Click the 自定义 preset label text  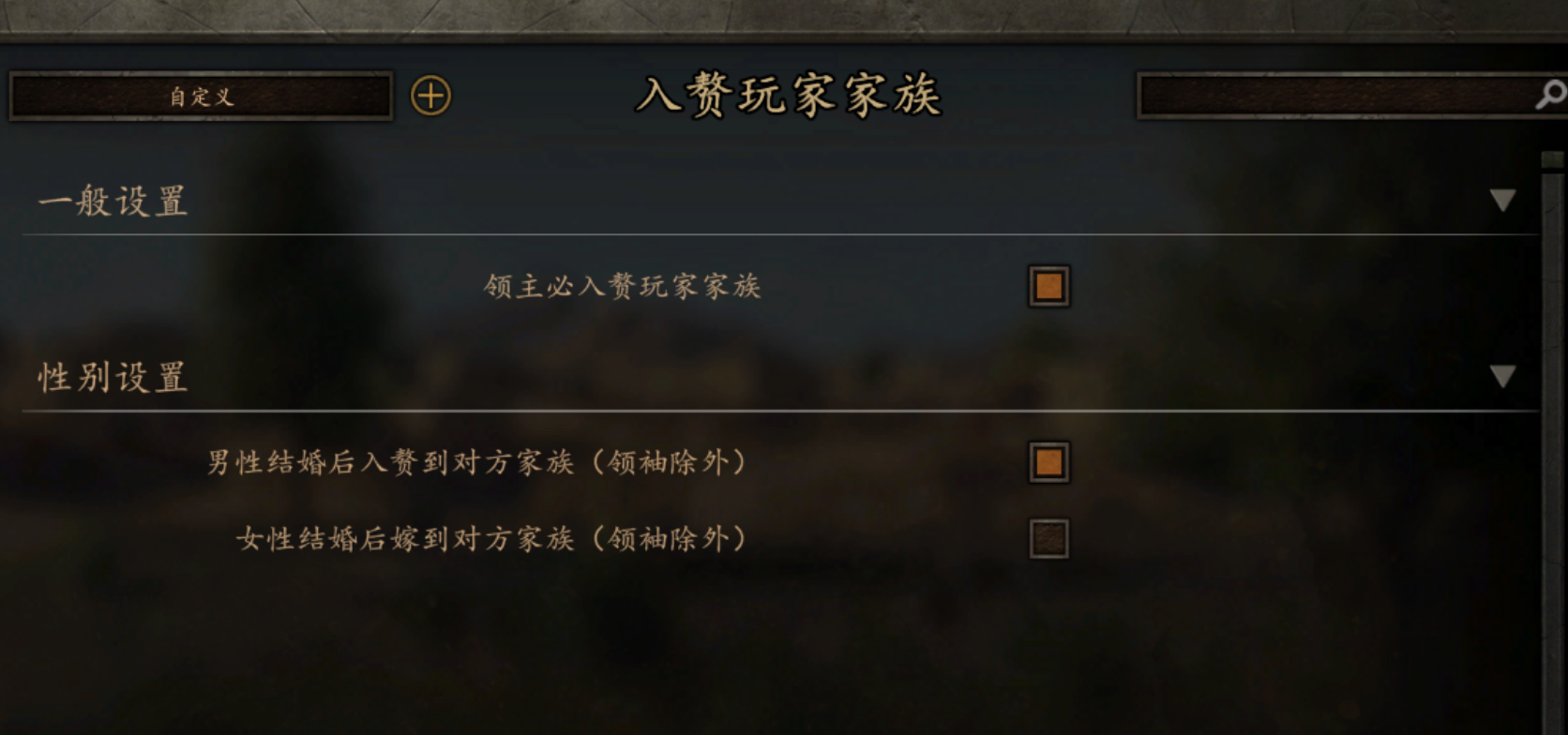click(200, 97)
